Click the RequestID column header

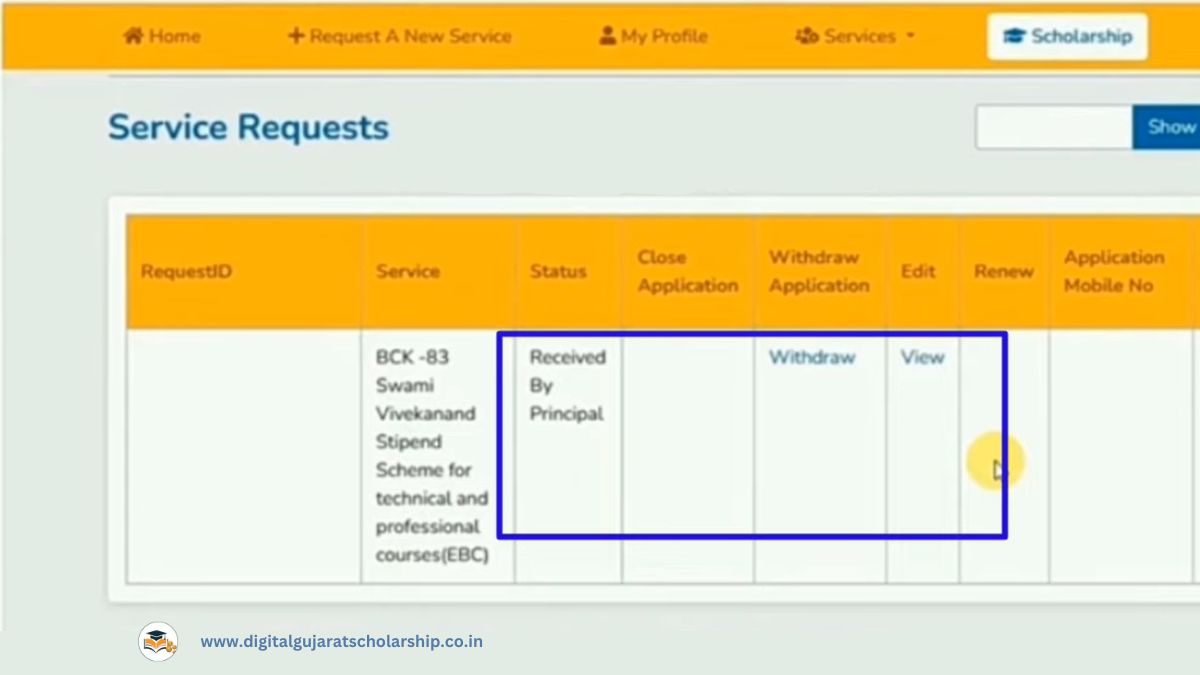point(187,270)
